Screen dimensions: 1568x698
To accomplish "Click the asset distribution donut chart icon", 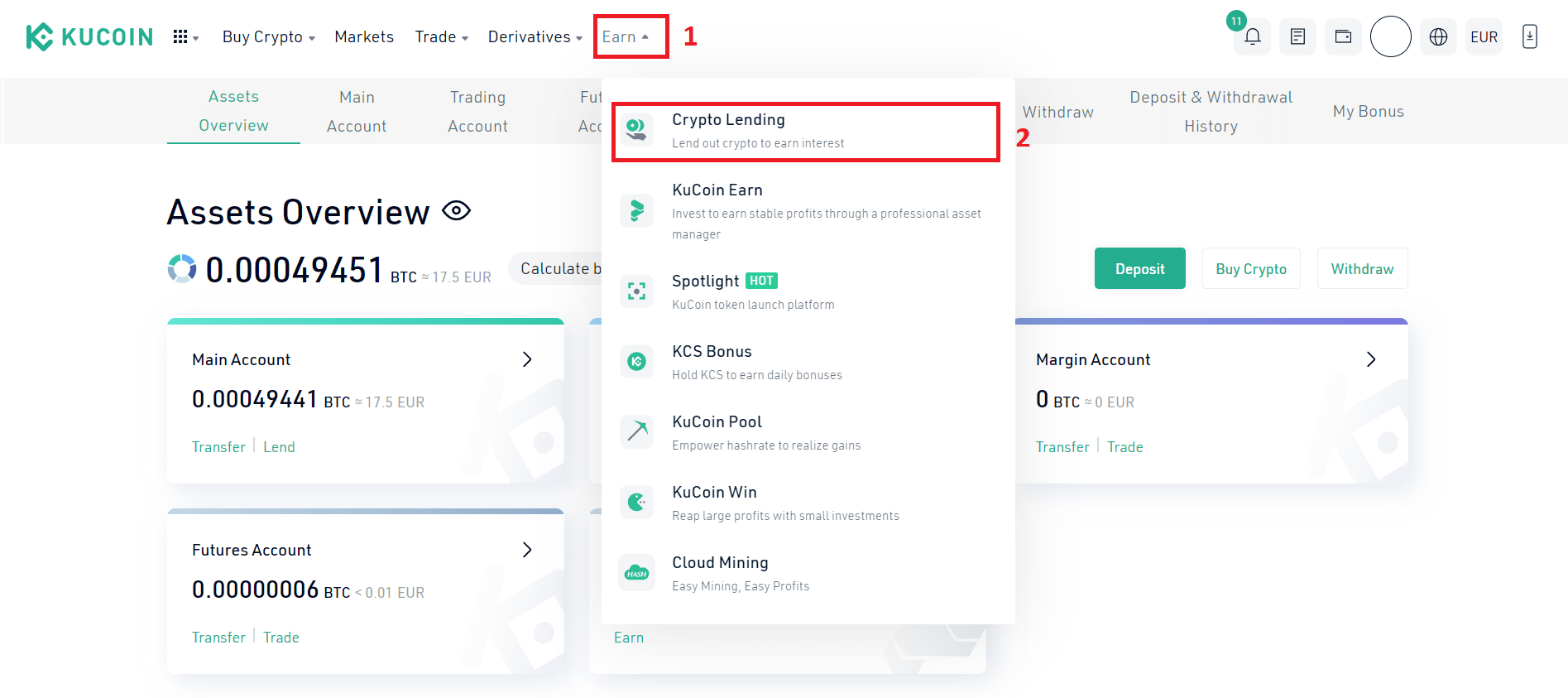I will click(182, 268).
